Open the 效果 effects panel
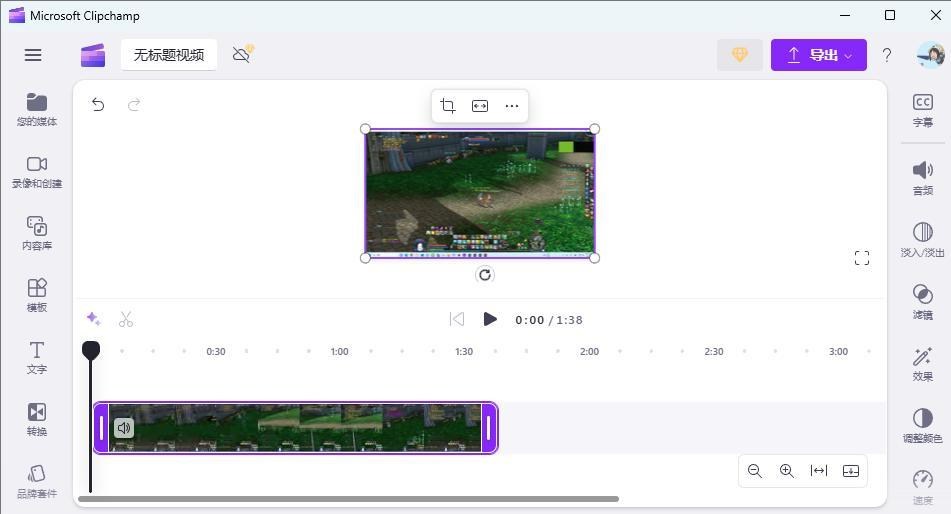This screenshot has height=514, width=951. point(922,364)
